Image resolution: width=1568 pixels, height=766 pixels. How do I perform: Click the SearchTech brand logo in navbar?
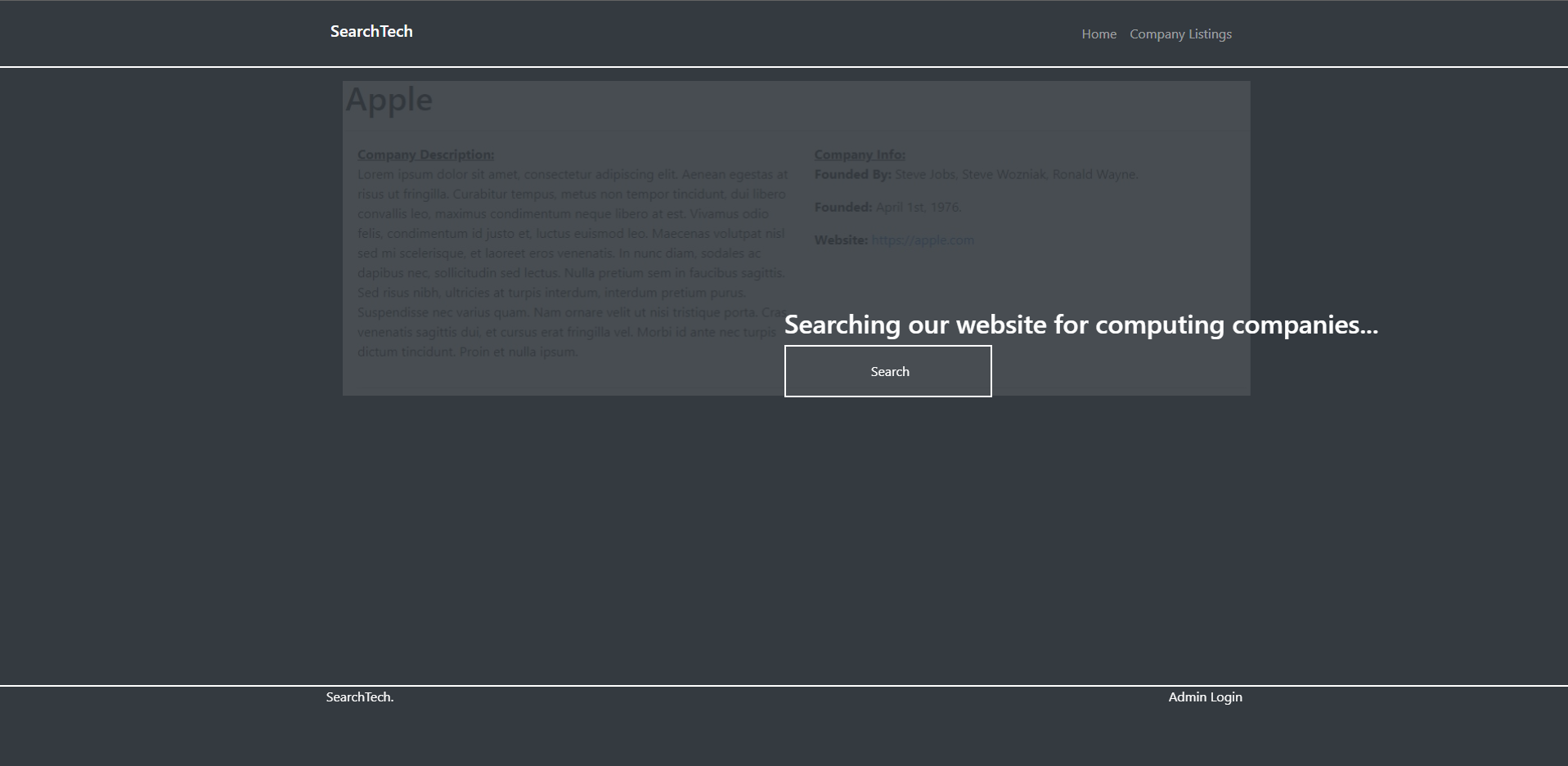pyautogui.click(x=371, y=31)
